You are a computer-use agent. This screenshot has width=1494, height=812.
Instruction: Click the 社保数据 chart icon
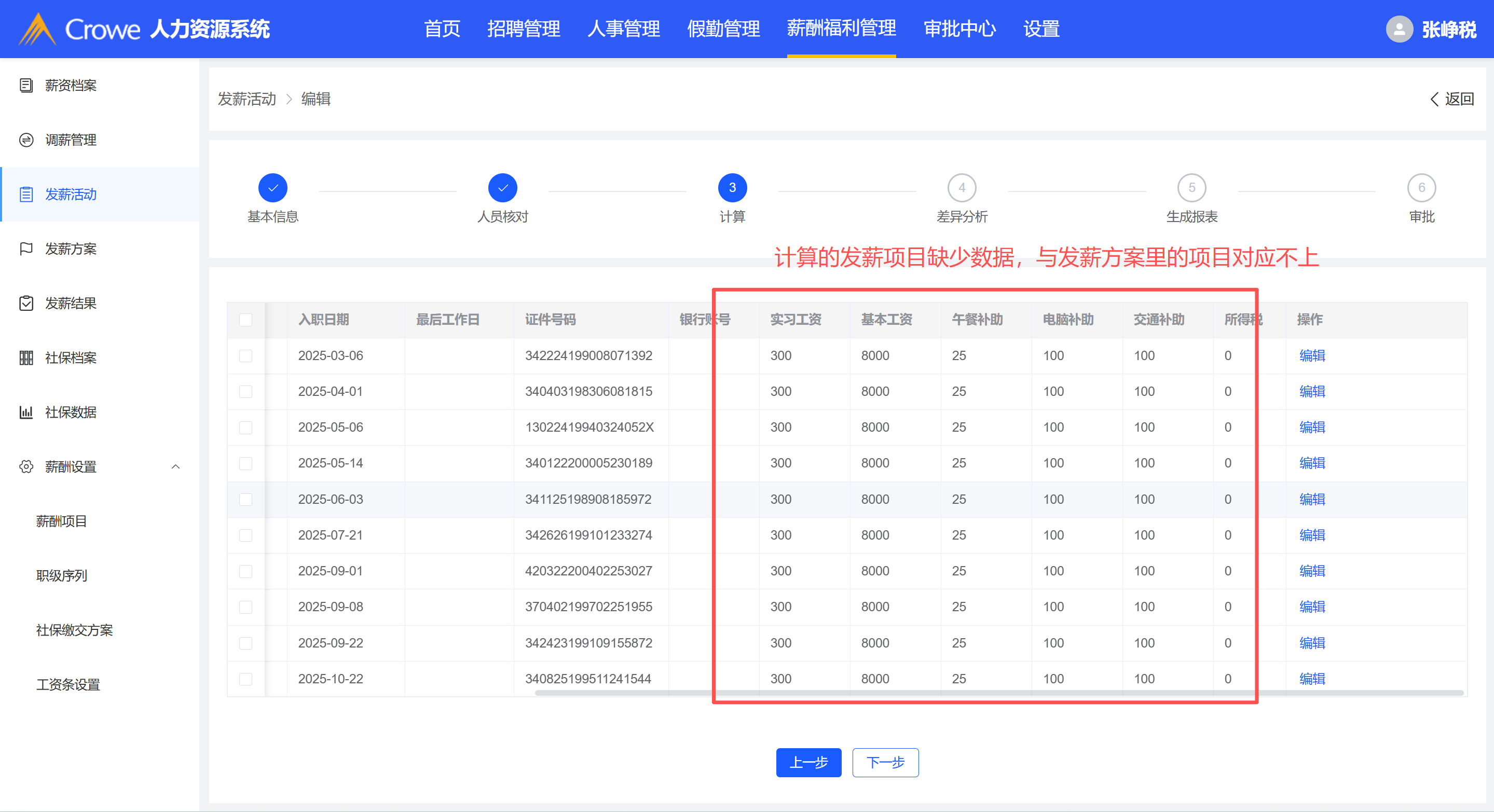(26, 412)
